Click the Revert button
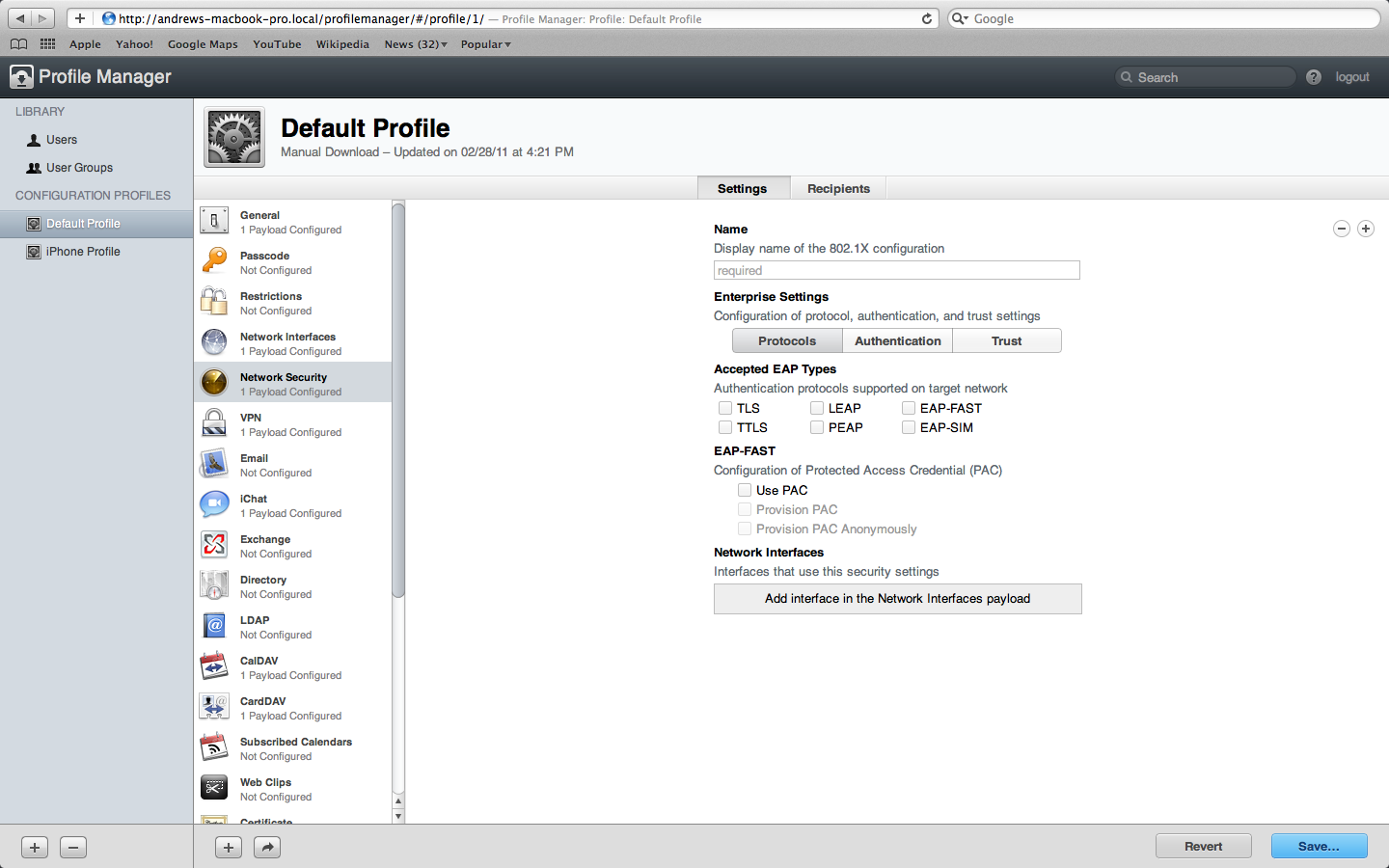The image size is (1389, 868). 1204,846
